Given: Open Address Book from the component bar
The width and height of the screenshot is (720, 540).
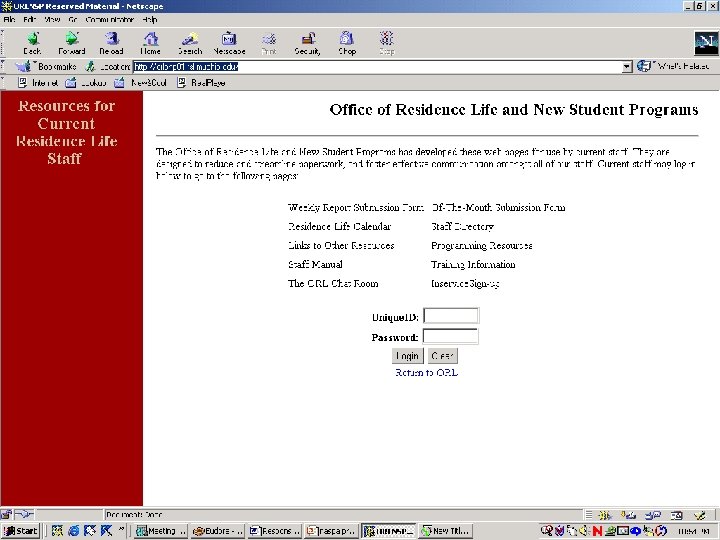Looking at the screenshot, I should click(x=676, y=515).
